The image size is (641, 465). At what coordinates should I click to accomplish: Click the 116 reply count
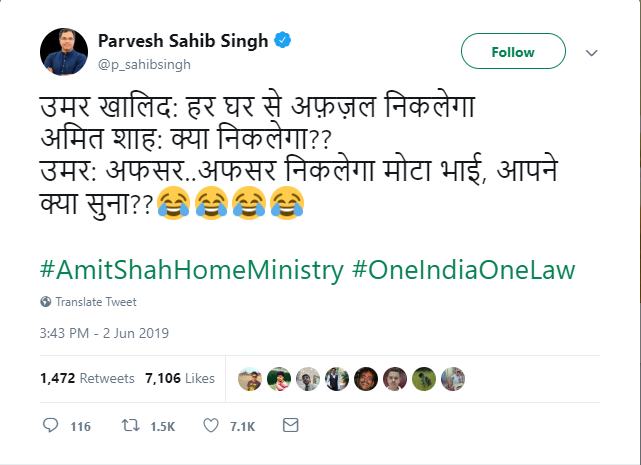pyautogui.click(x=80, y=427)
